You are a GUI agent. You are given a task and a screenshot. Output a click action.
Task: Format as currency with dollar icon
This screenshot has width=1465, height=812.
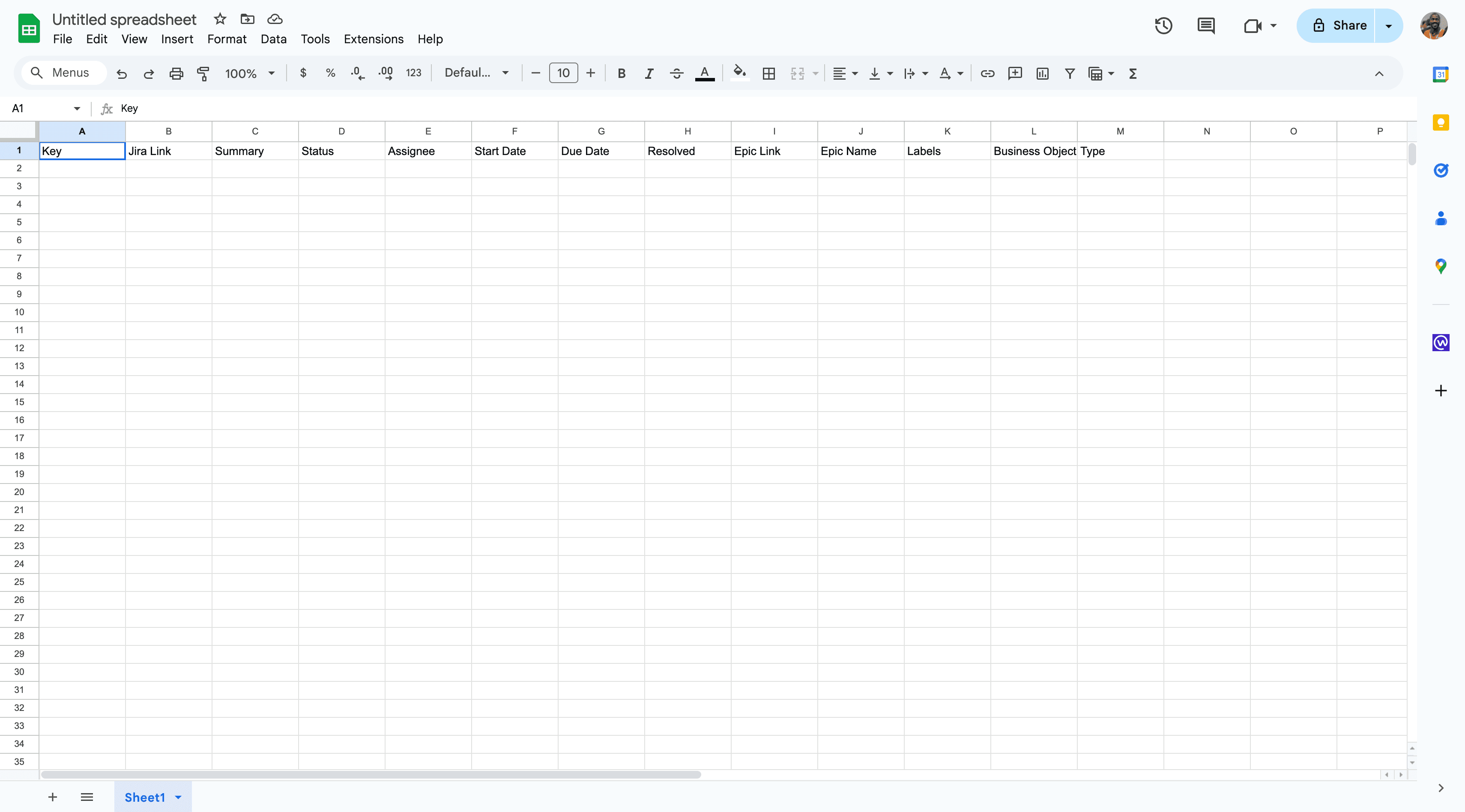(x=303, y=73)
